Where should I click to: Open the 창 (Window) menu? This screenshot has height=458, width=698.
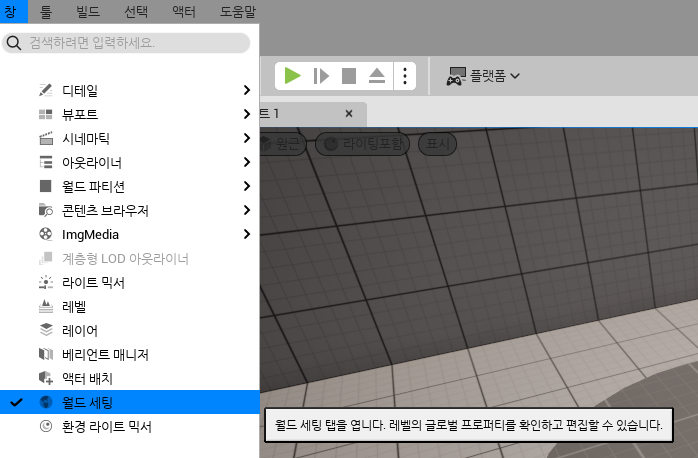click(13, 11)
